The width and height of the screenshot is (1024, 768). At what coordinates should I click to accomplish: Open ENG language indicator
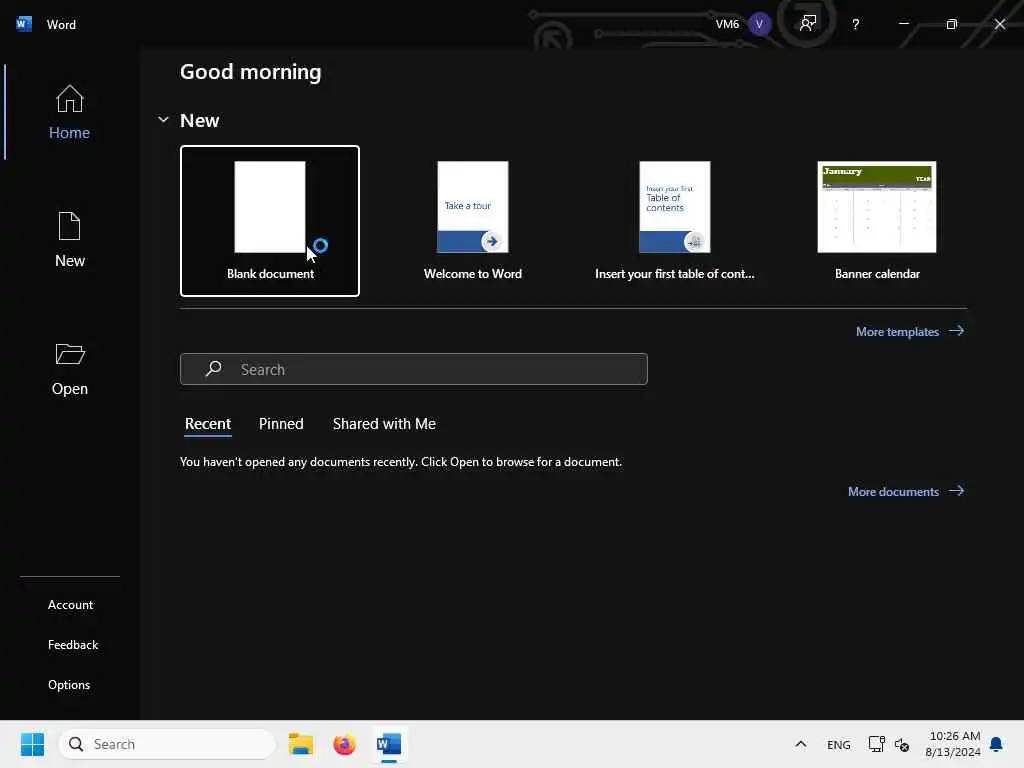[839, 744]
